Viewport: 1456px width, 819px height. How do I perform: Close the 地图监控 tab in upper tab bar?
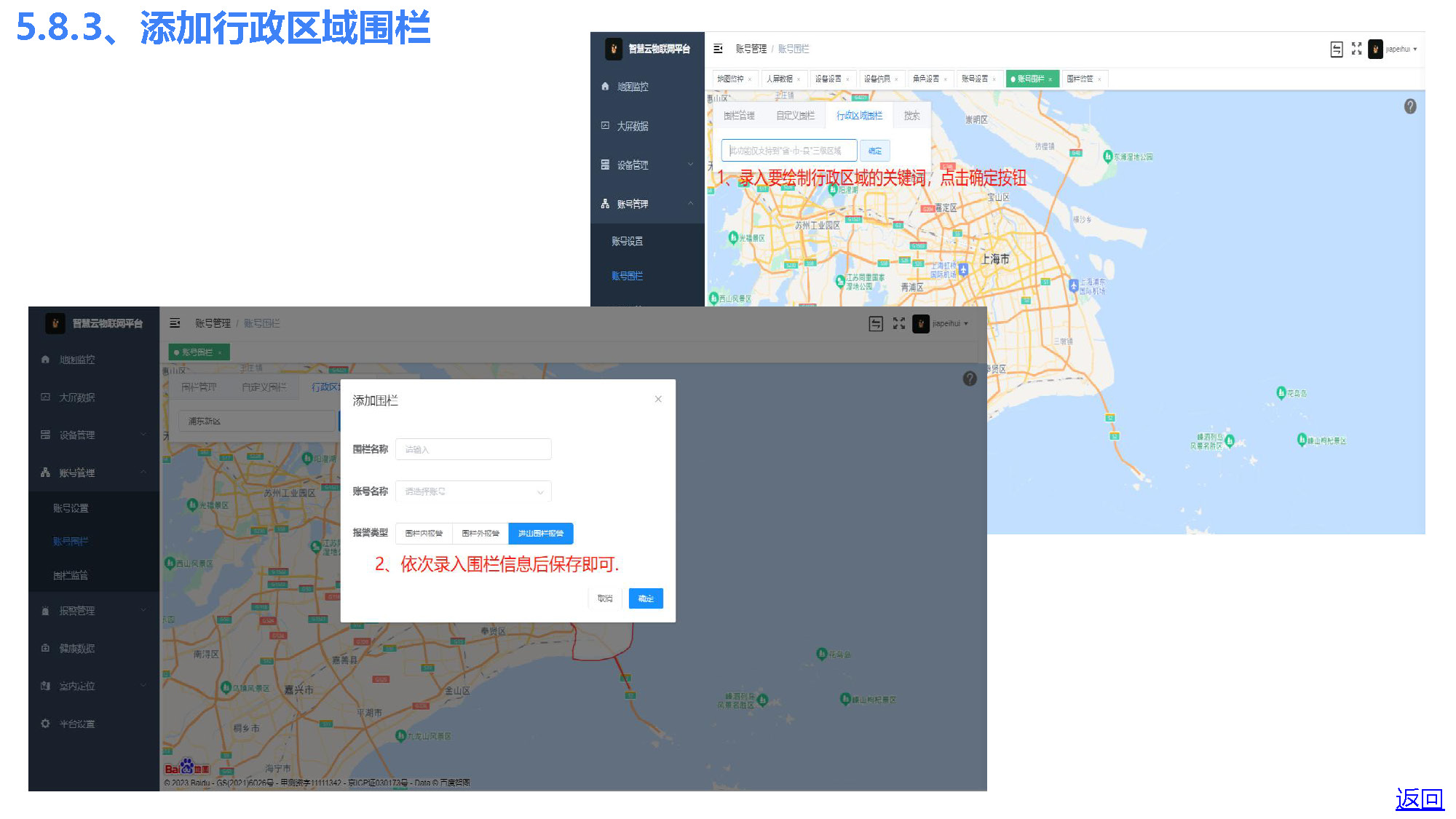(x=750, y=79)
